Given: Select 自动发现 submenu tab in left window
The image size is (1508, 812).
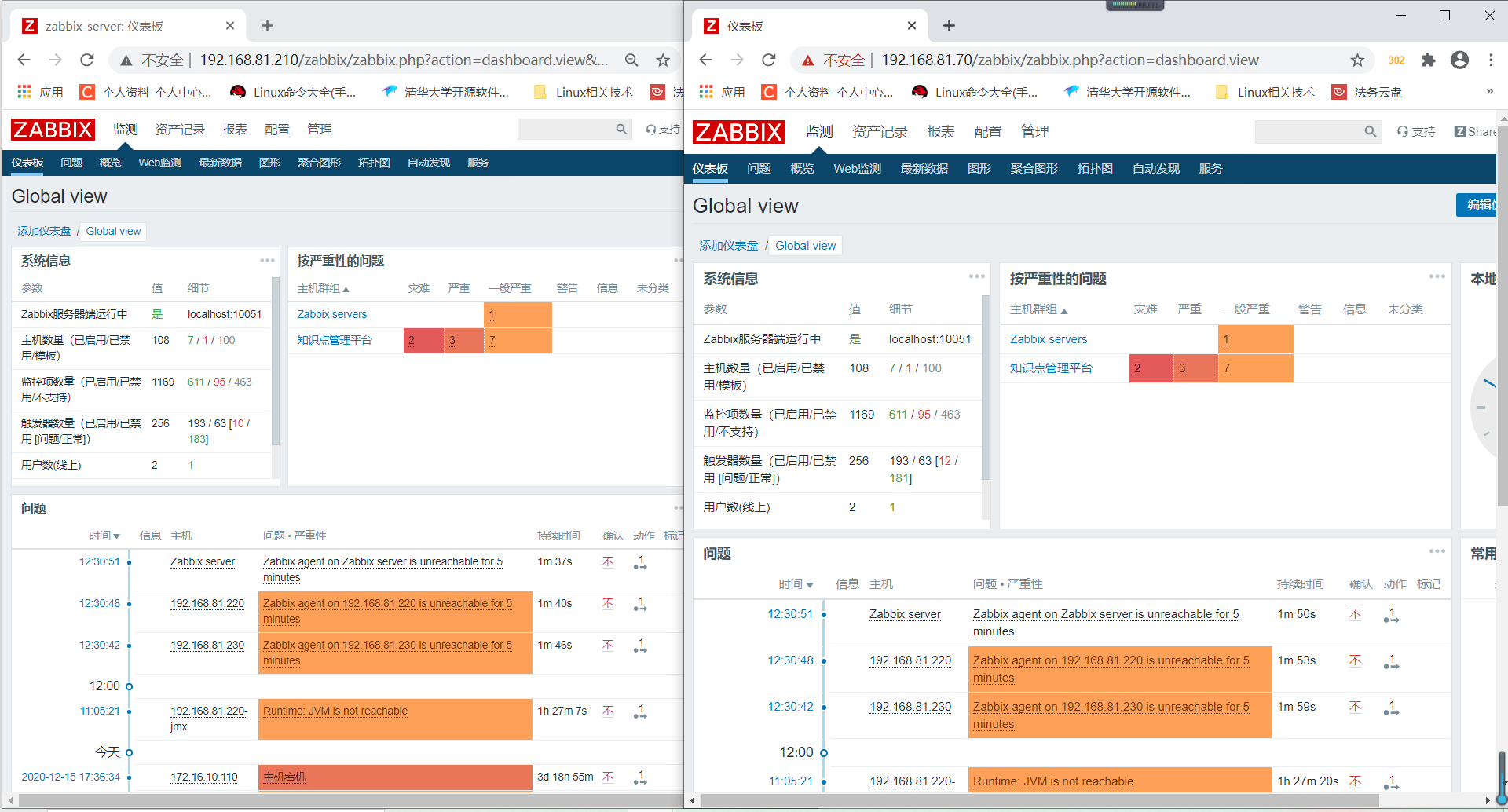Looking at the screenshot, I should tap(428, 163).
